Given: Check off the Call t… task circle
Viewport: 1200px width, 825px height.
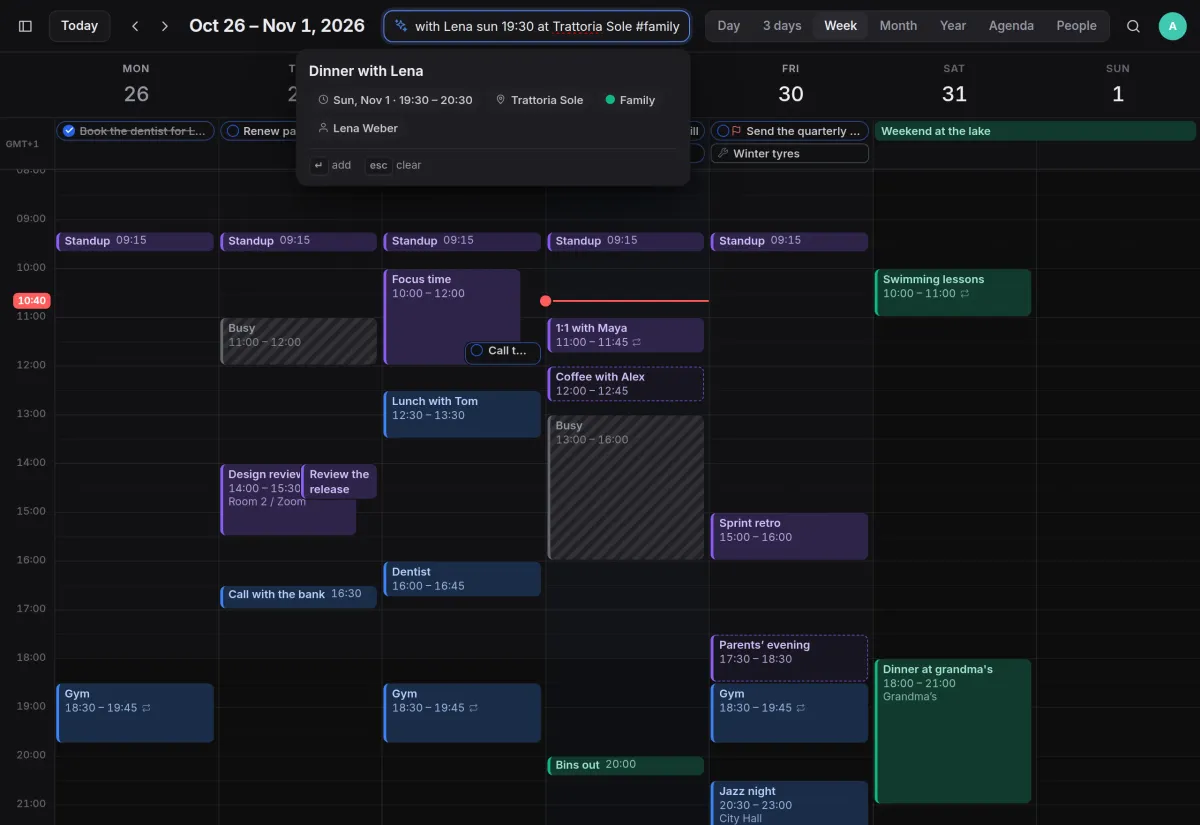Looking at the screenshot, I should (477, 351).
